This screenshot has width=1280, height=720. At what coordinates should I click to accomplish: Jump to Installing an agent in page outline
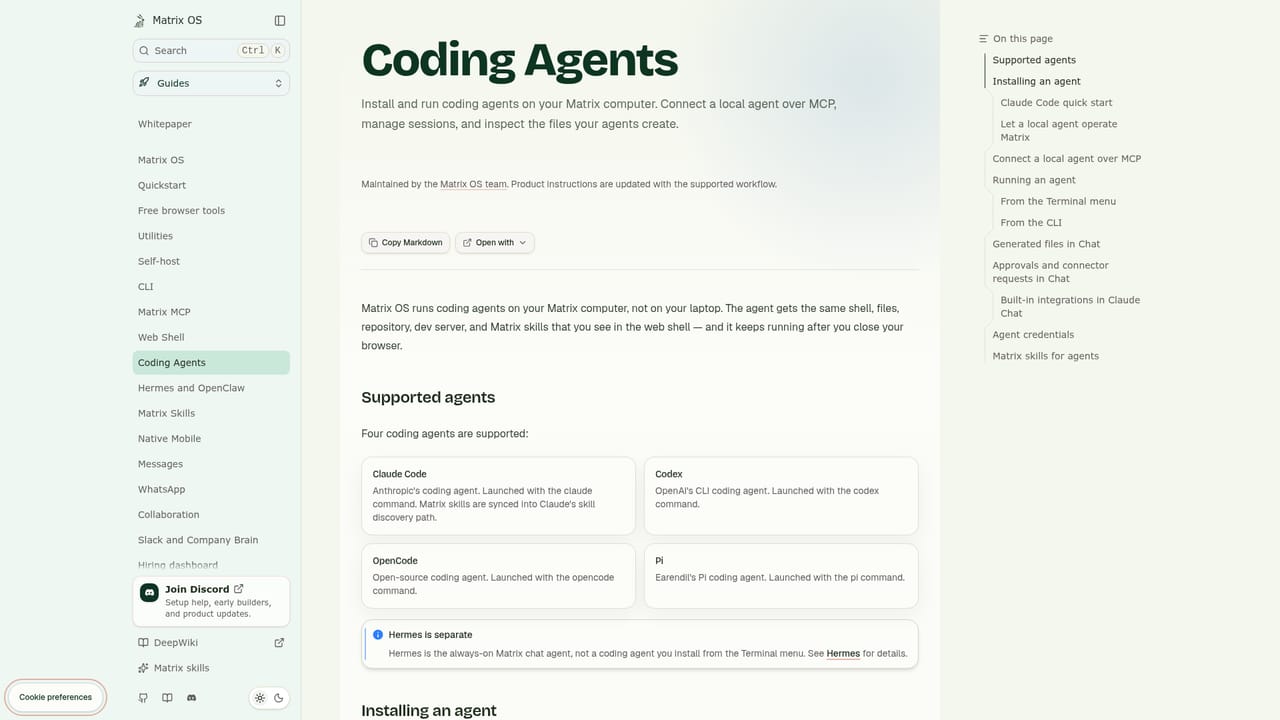(x=1036, y=81)
